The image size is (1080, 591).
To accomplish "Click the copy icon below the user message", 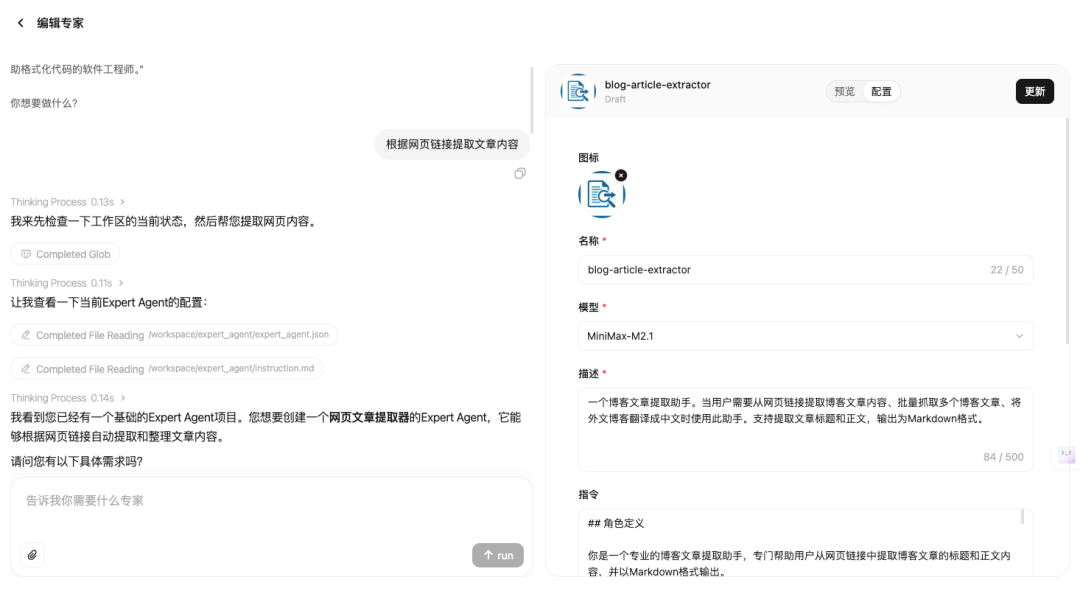I will pos(518,173).
